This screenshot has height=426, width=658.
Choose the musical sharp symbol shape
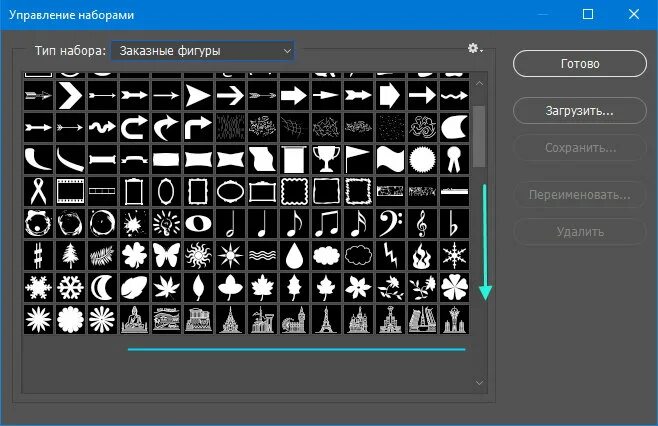(38, 256)
